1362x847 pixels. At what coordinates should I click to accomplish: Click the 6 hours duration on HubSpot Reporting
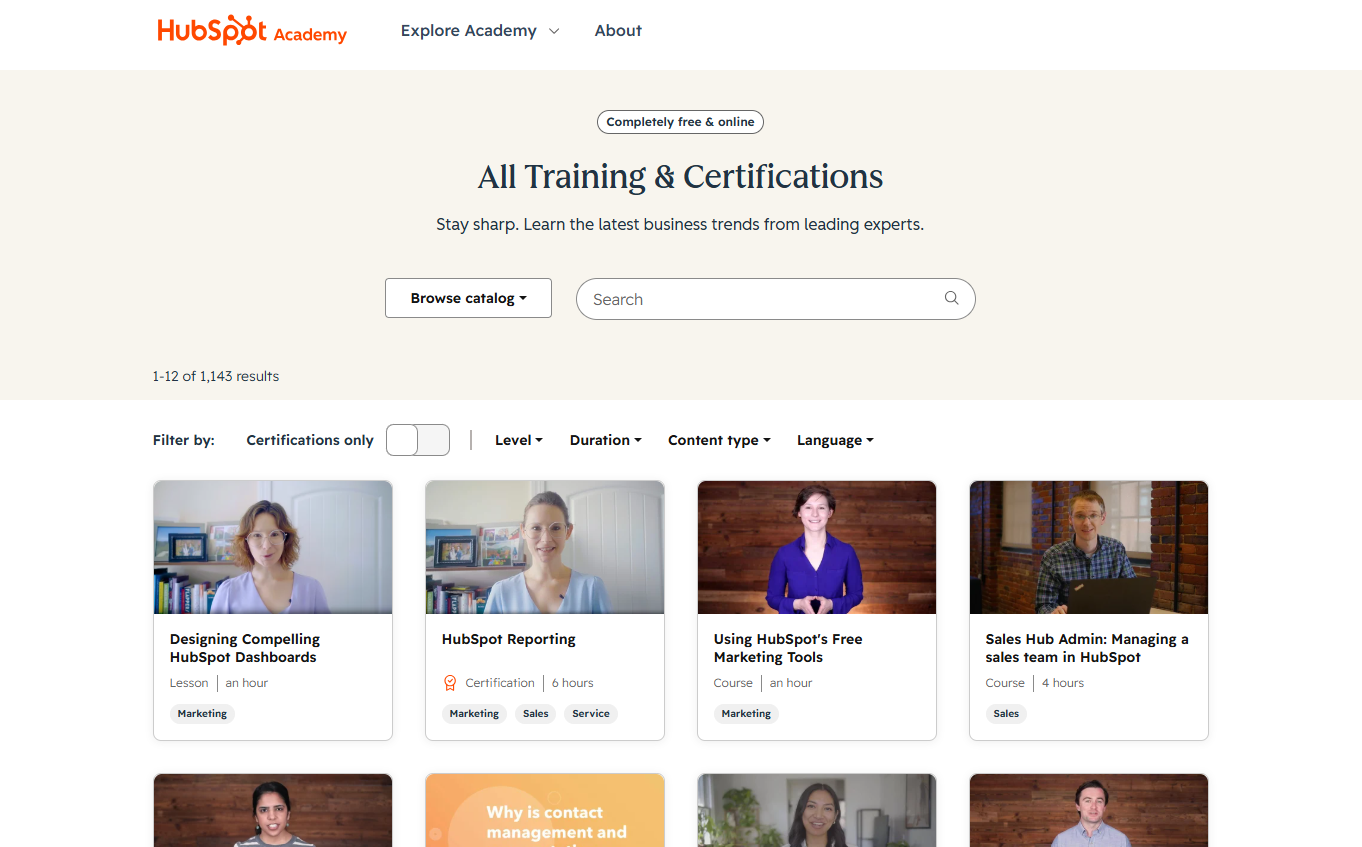coord(573,683)
